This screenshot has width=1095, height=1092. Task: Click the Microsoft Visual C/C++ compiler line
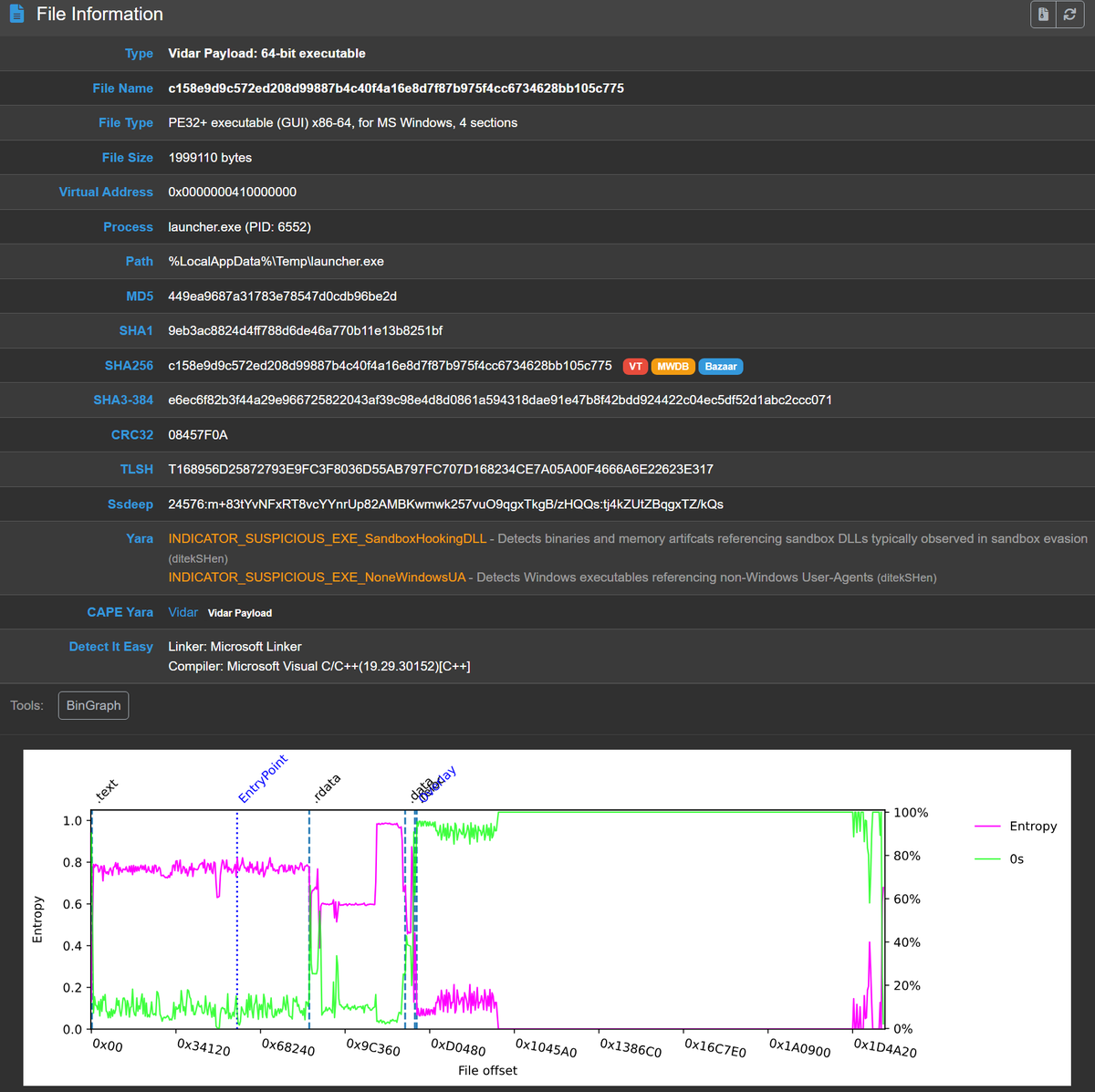(x=319, y=667)
